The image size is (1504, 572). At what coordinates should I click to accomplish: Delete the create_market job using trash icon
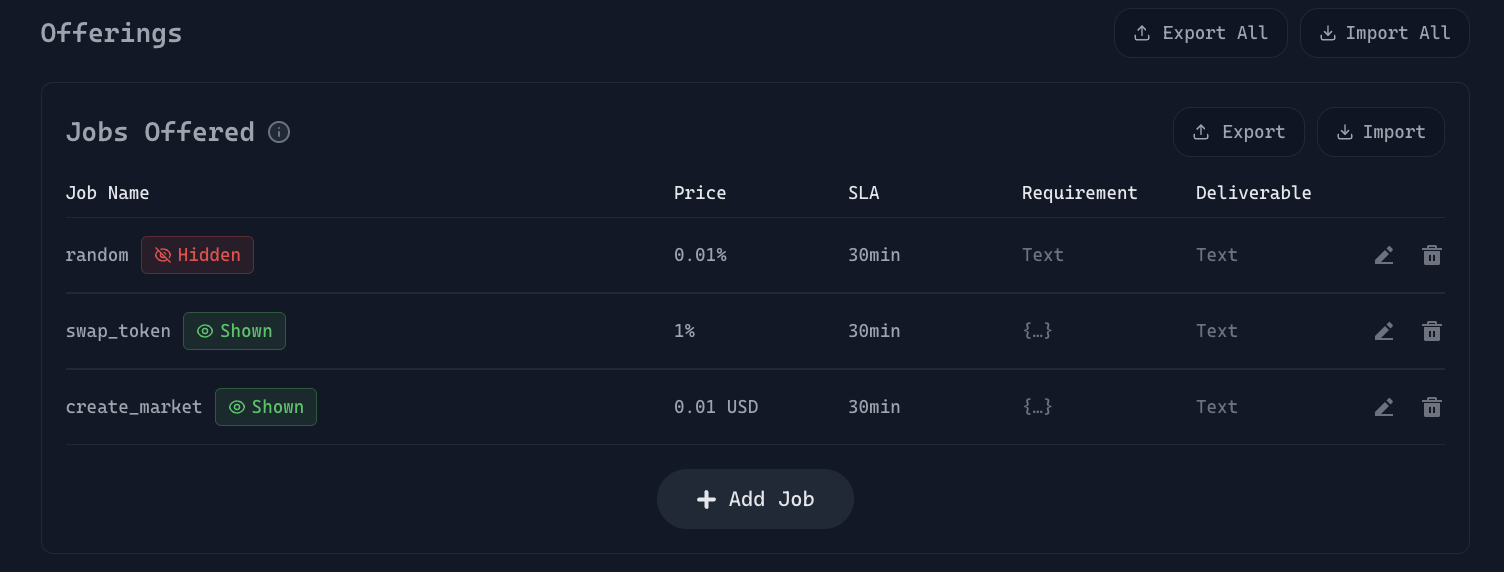point(1432,407)
